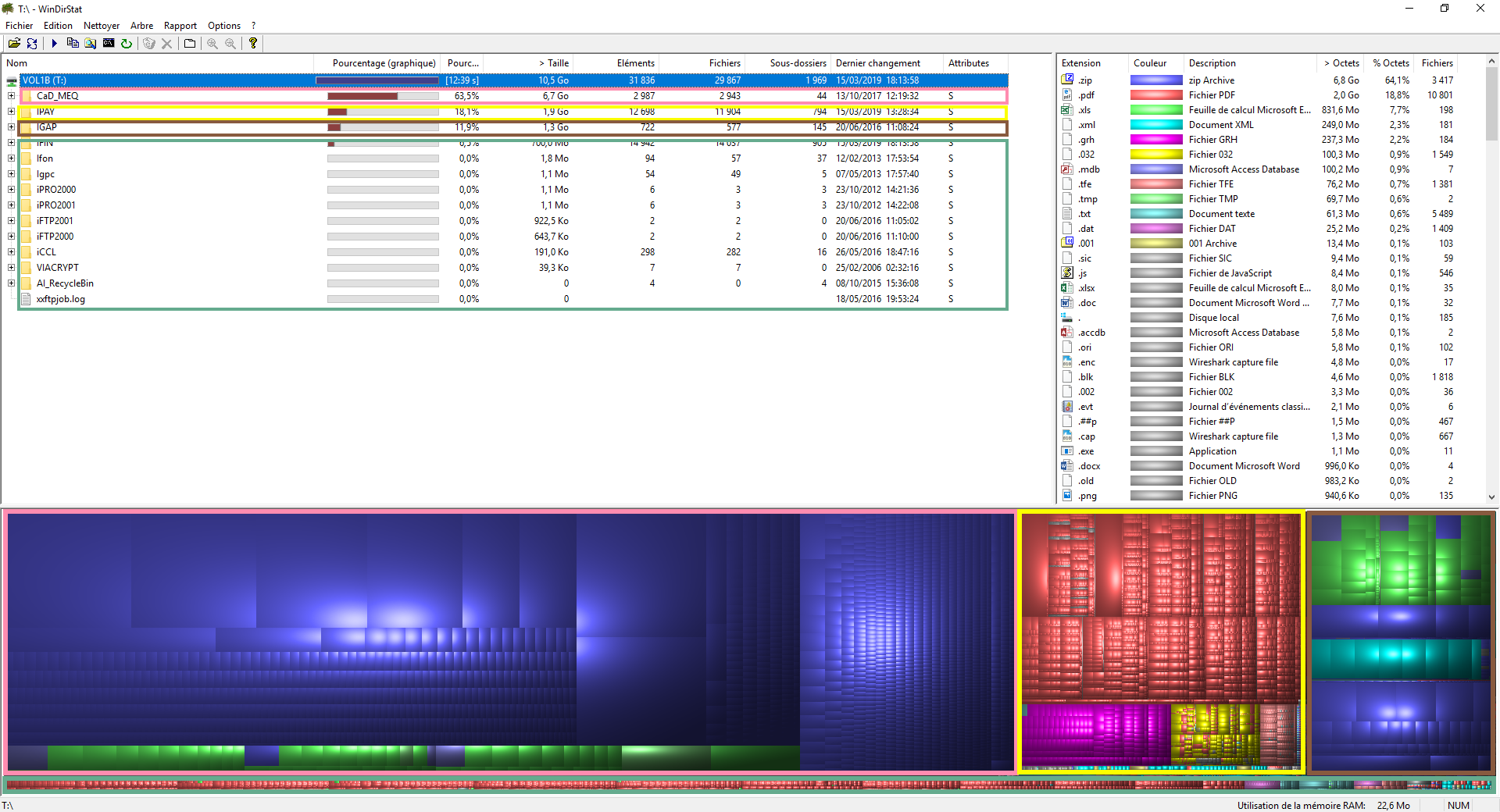Click the empty folder toolbar icon
Viewport: 1500px width, 812px height.
190,44
